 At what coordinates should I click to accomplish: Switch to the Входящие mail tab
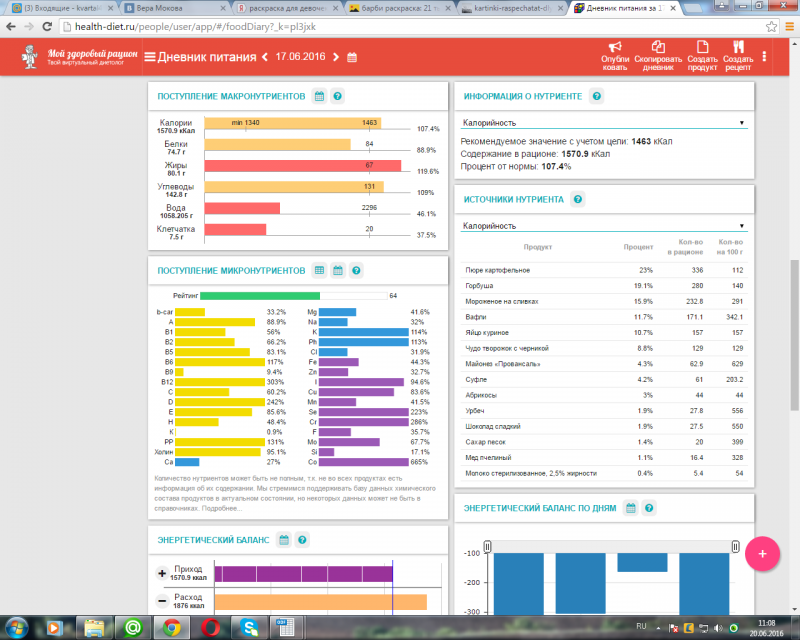click(x=62, y=8)
